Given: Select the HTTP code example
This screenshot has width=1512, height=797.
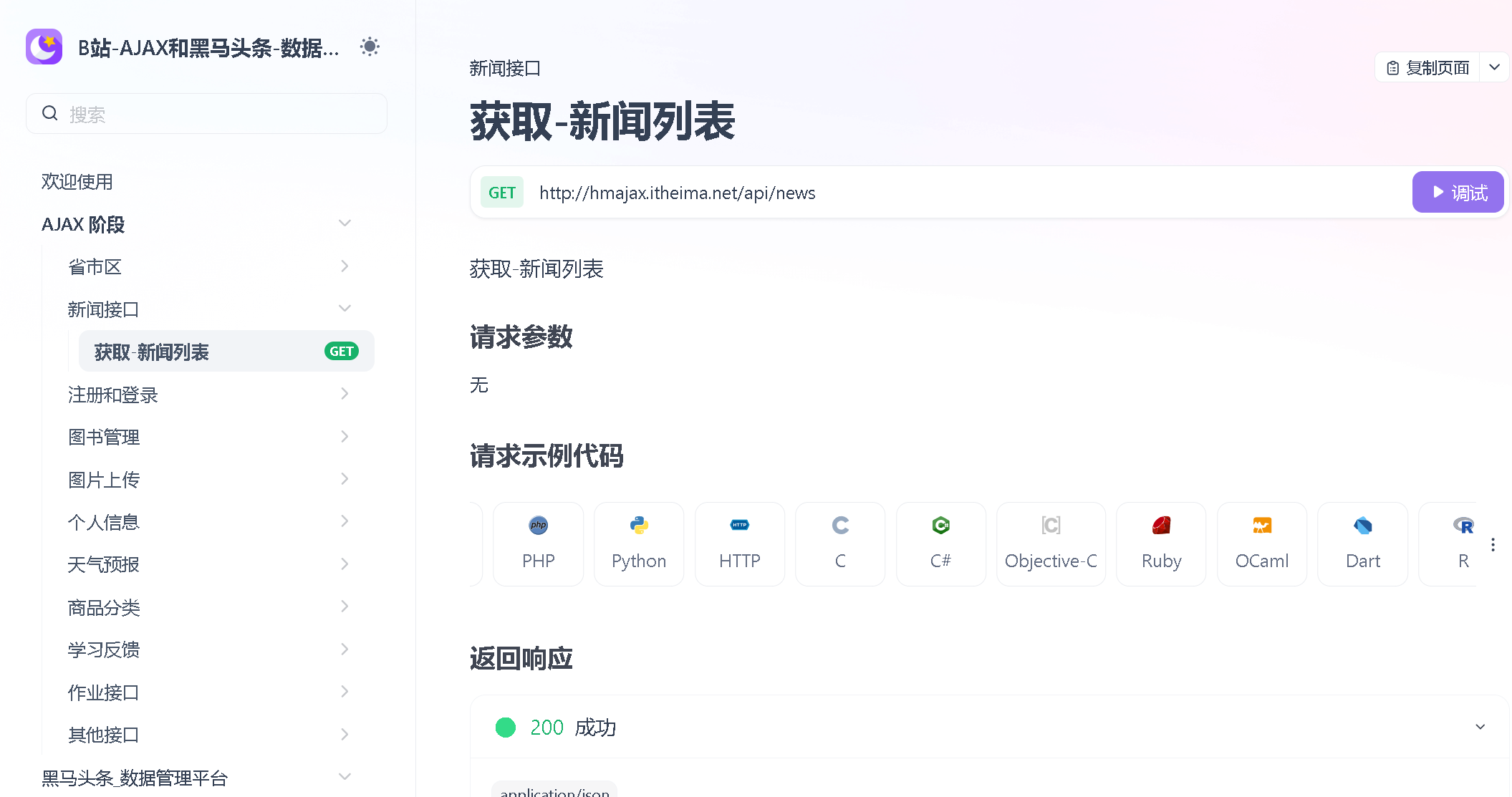Looking at the screenshot, I should [x=740, y=544].
